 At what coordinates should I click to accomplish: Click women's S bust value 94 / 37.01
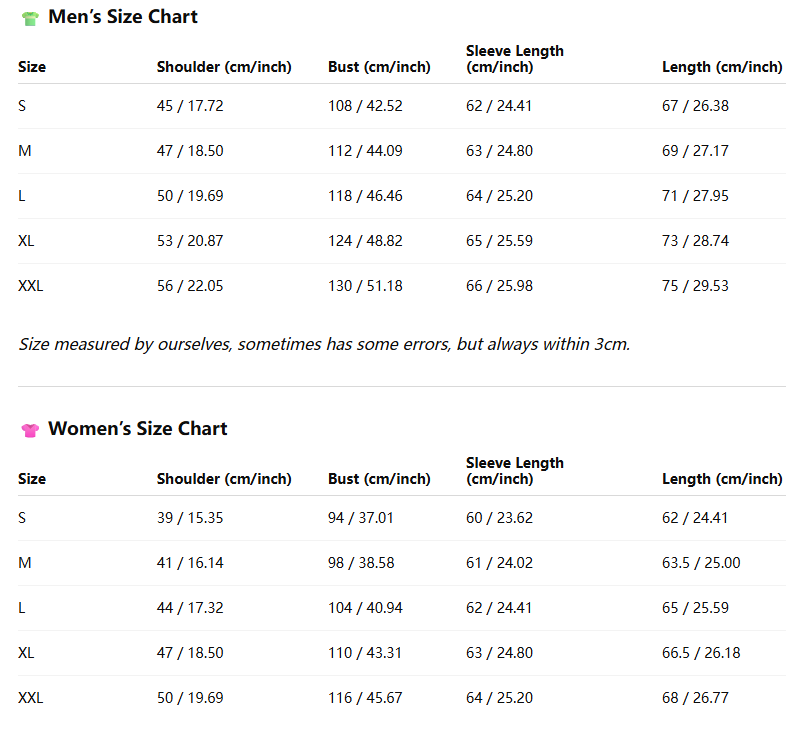click(x=360, y=517)
